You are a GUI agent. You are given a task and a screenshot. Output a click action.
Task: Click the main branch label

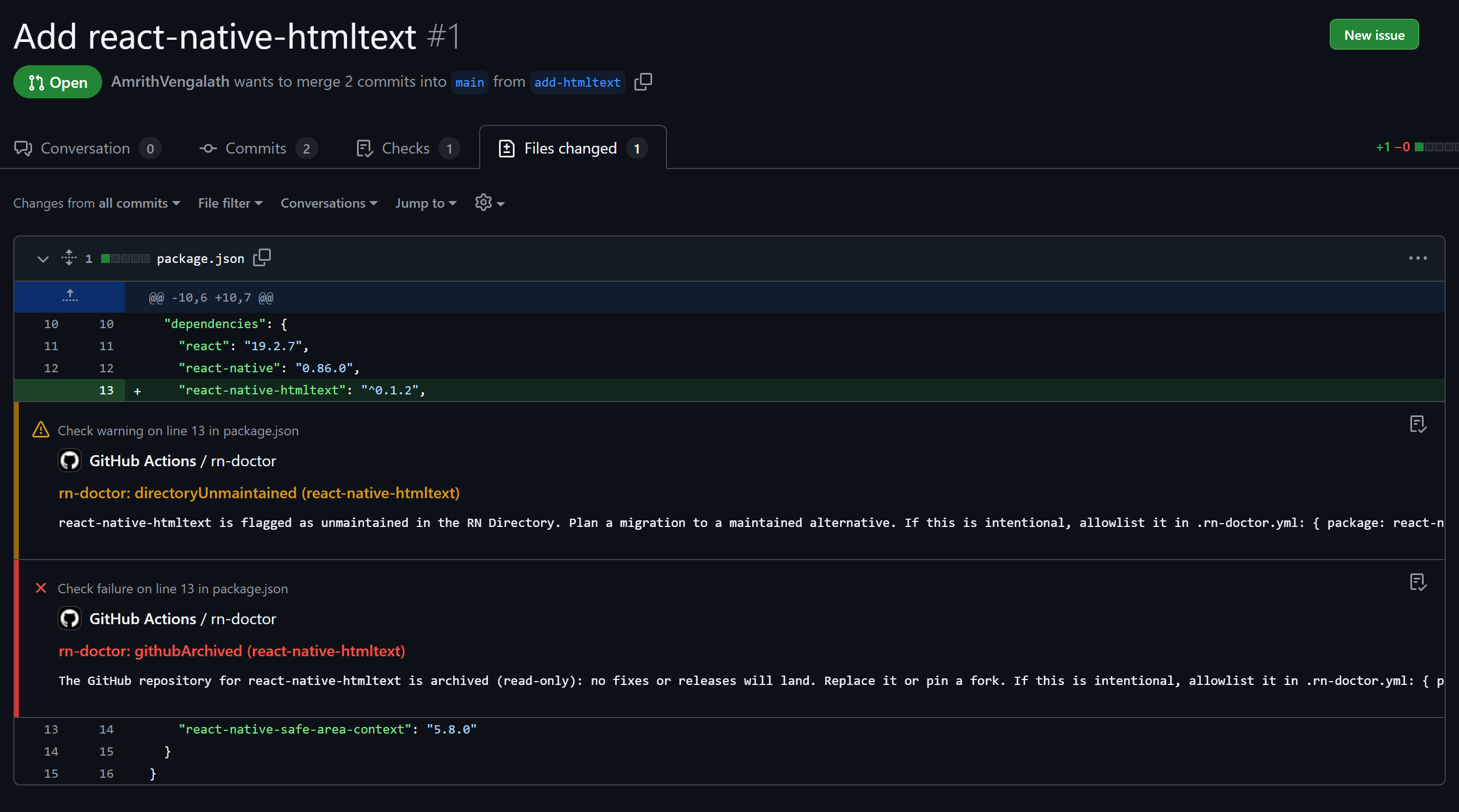tap(470, 83)
